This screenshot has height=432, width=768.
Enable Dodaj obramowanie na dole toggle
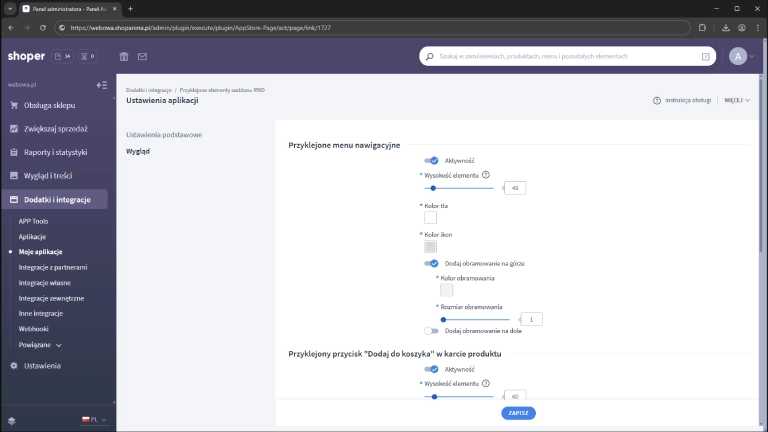pos(431,330)
